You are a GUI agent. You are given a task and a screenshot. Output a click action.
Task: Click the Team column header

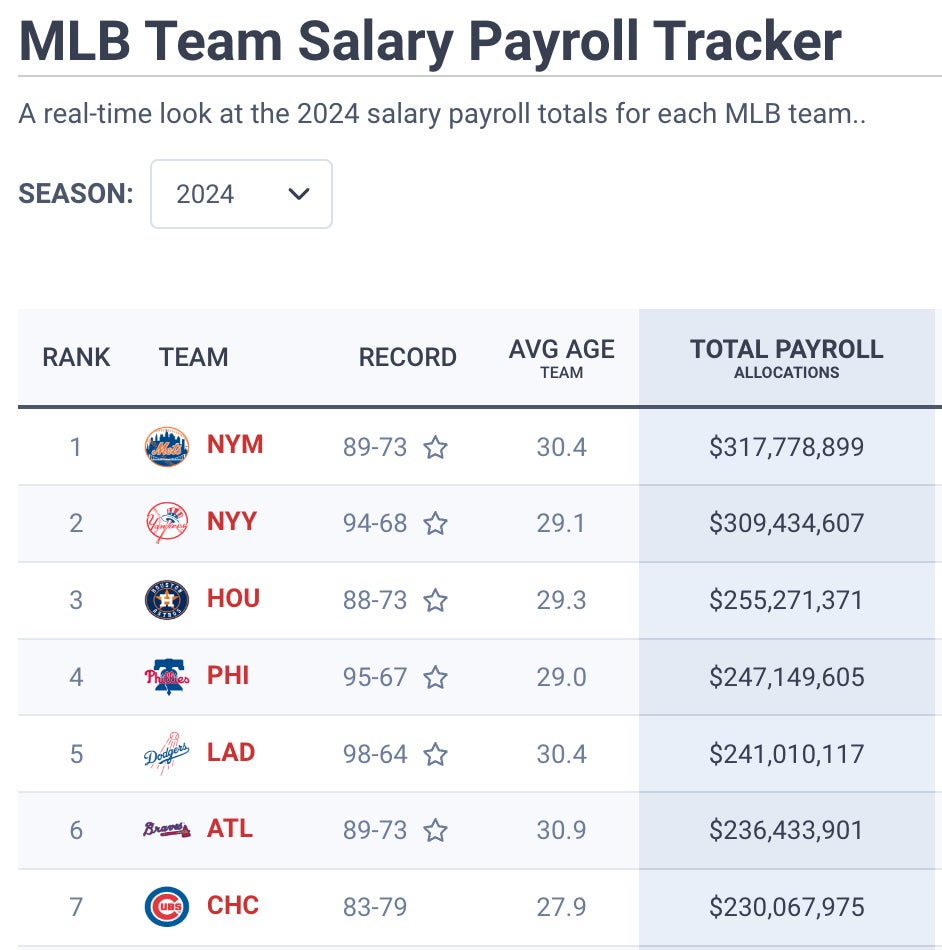193,357
